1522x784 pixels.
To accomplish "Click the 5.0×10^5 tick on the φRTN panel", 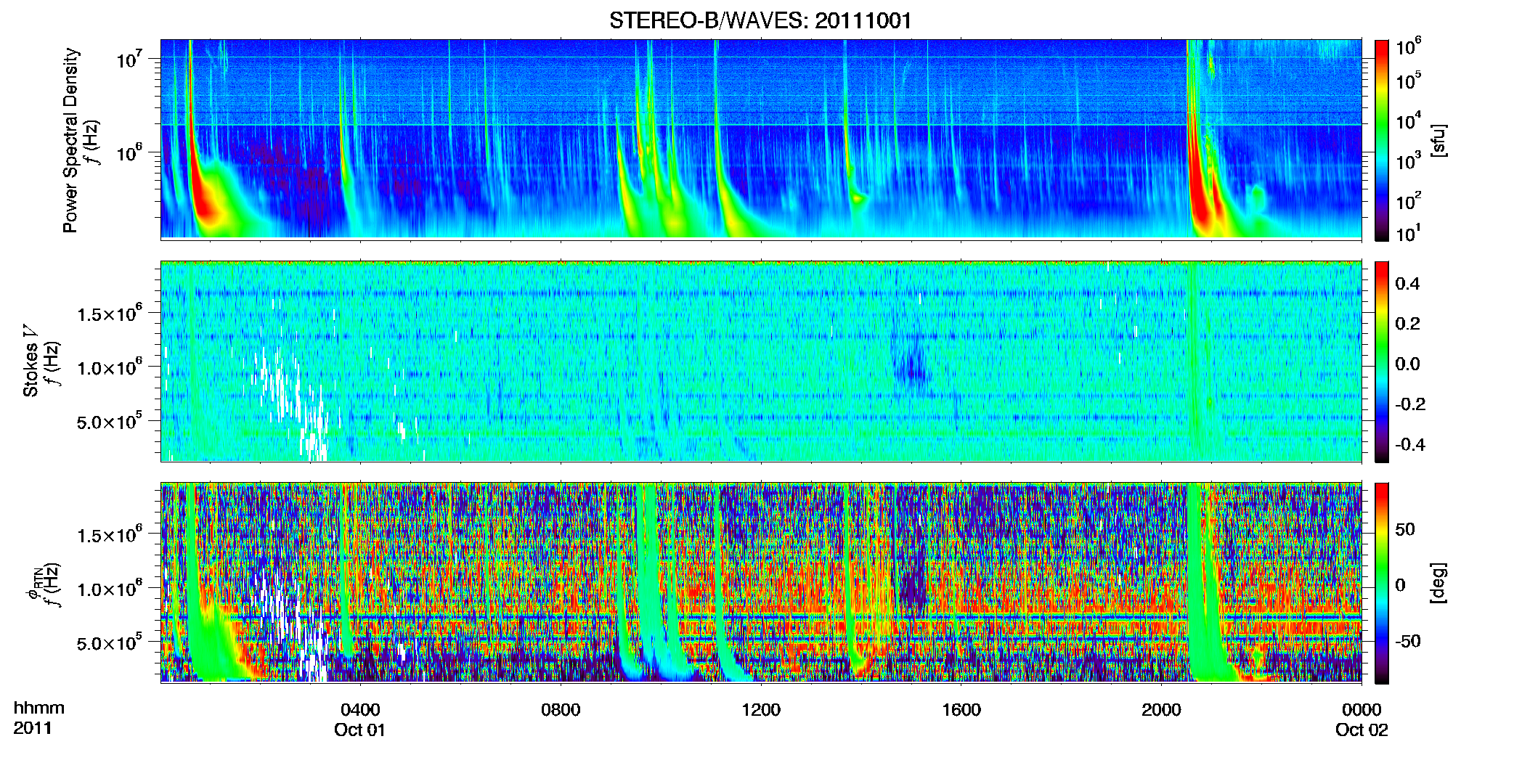I will 110,642.
